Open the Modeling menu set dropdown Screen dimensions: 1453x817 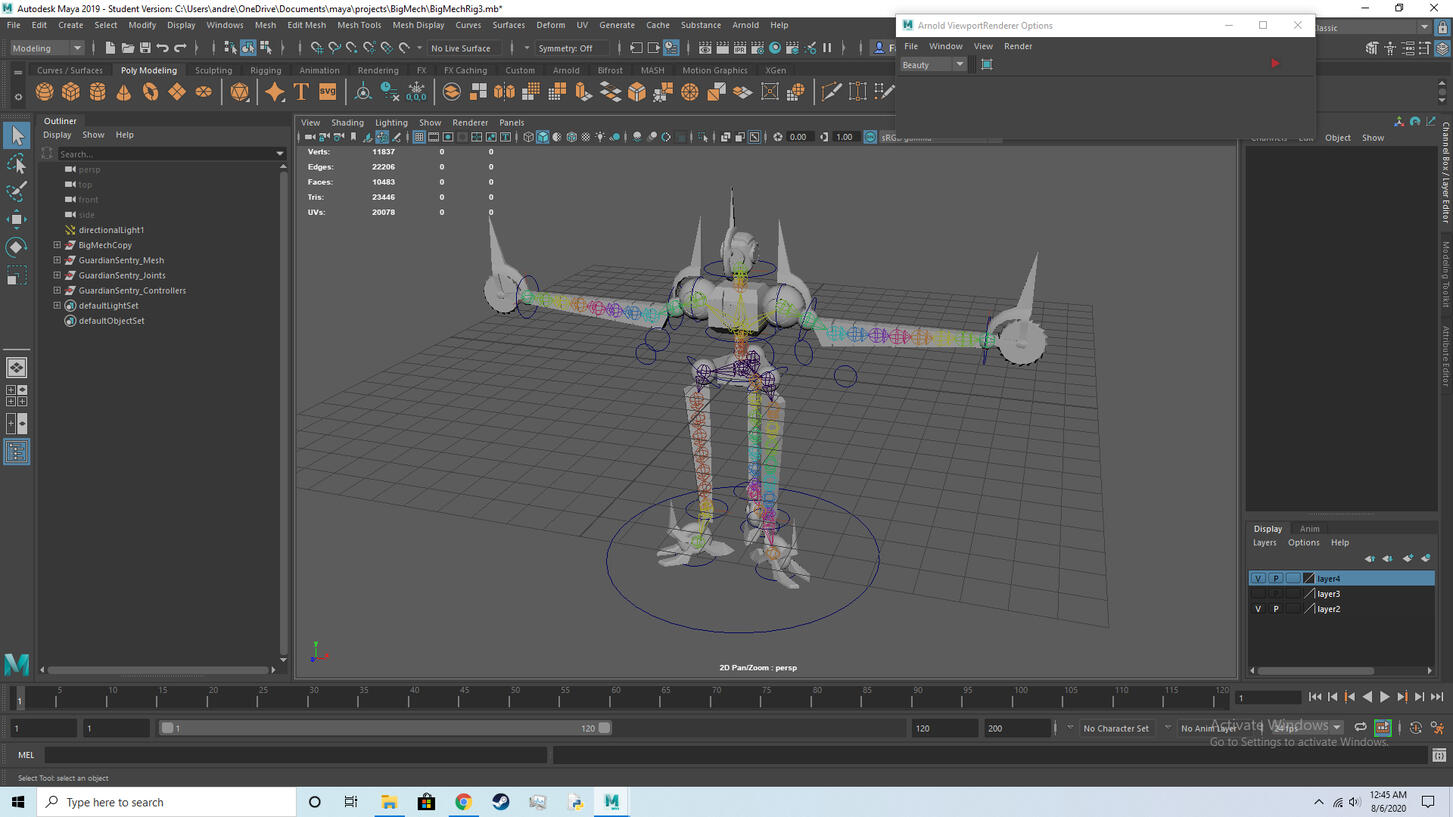tap(47, 48)
